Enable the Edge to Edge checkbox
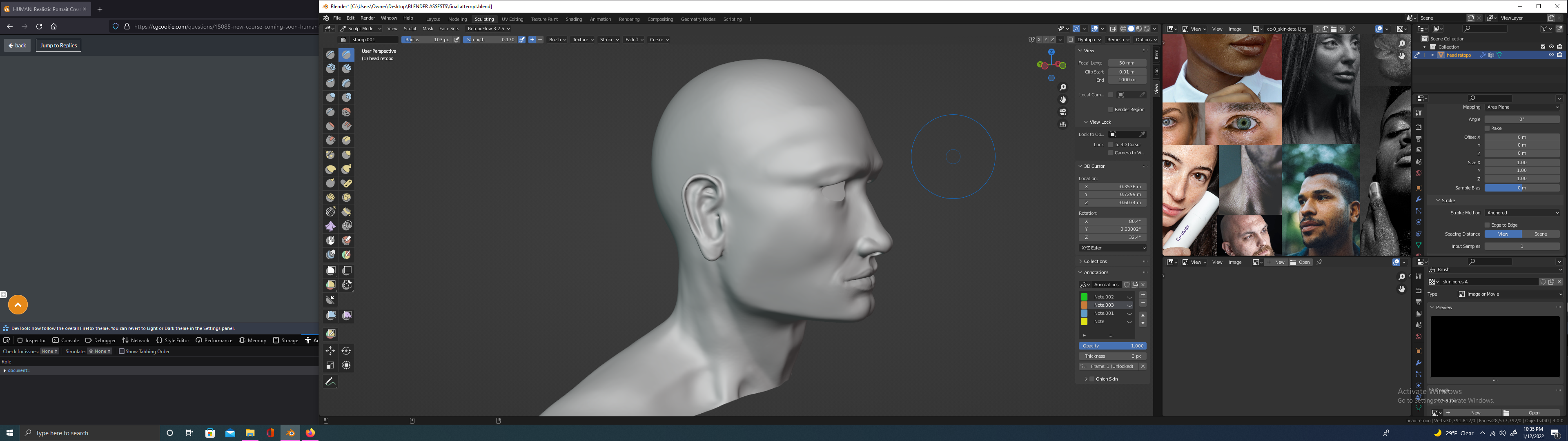 (x=1487, y=225)
